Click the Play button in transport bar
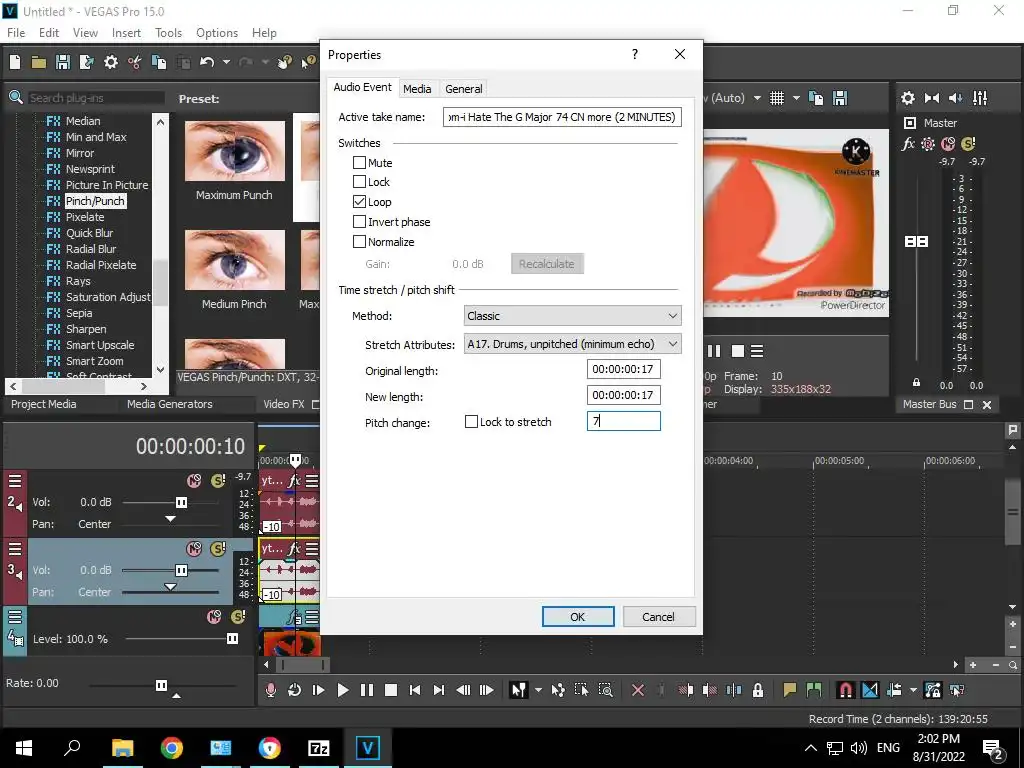The height and width of the screenshot is (768, 1024). [342, 690]
